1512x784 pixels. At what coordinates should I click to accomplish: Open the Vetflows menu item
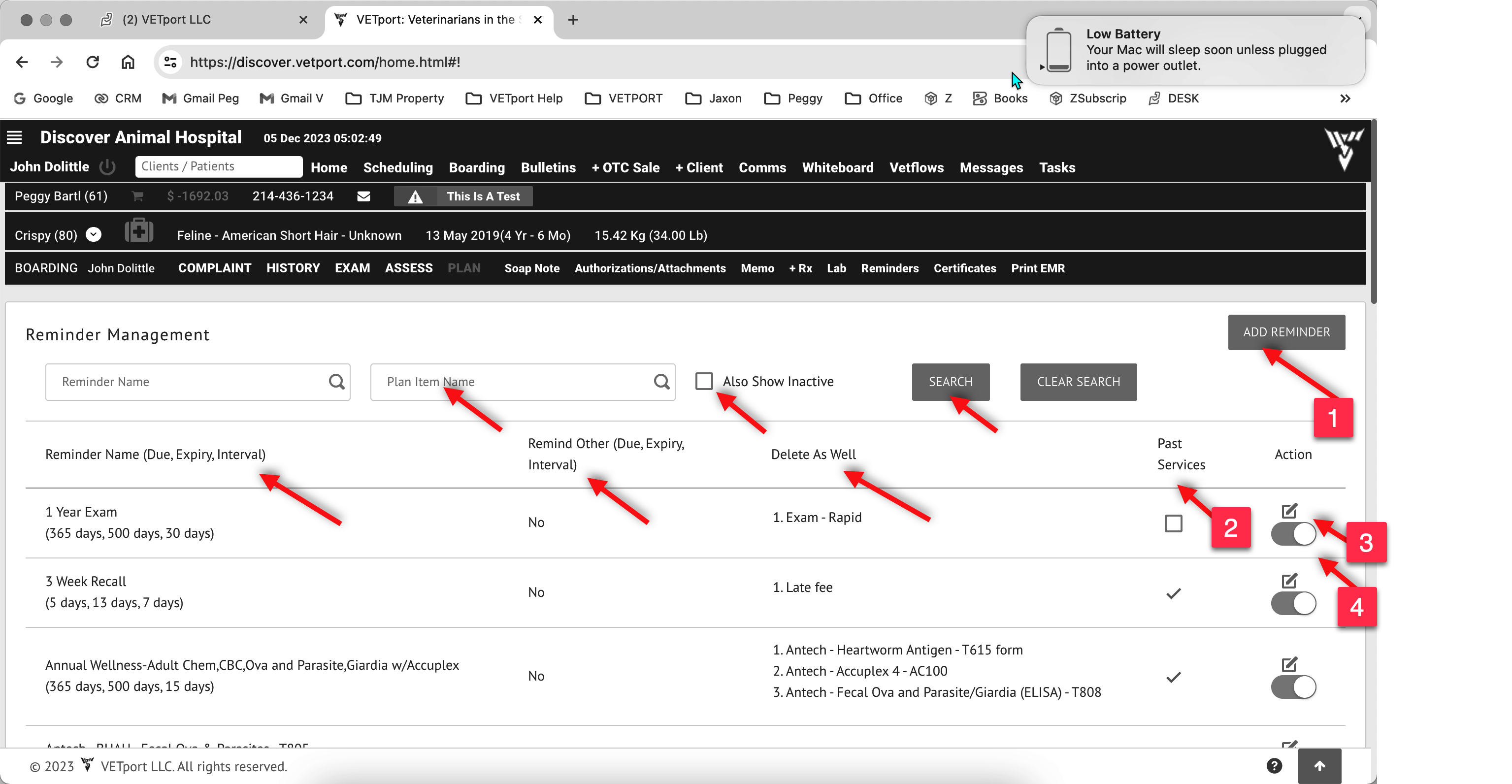(x=916, y=167)
